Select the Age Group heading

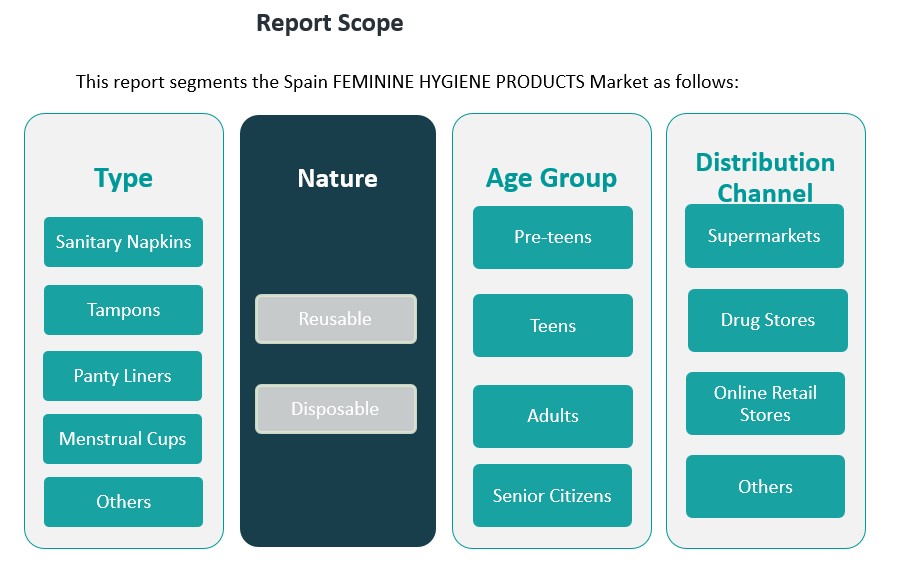tap(551, 178)
